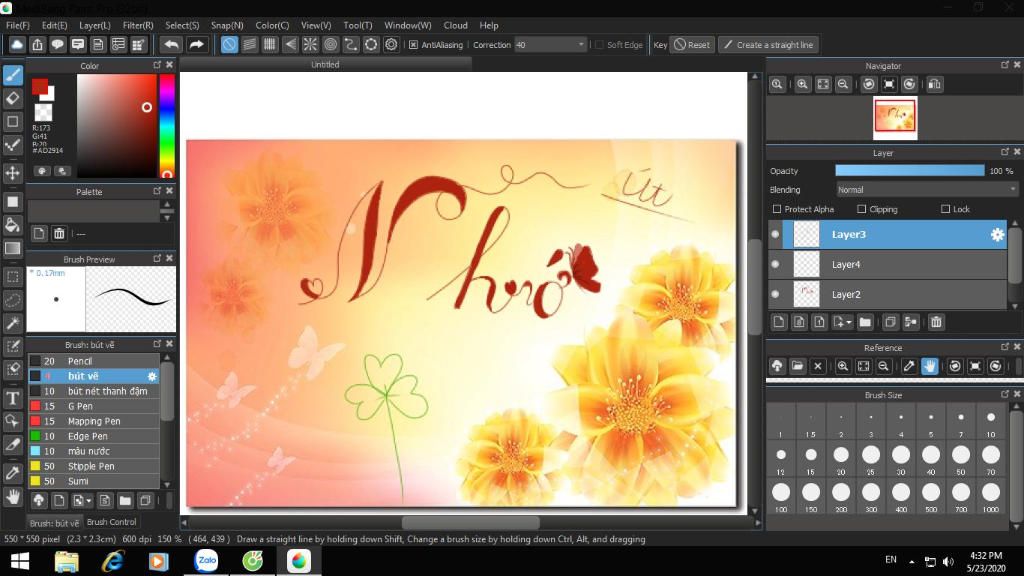Delete the layer with the trash icon
The image size is (1024, 576).
point(936,322)
